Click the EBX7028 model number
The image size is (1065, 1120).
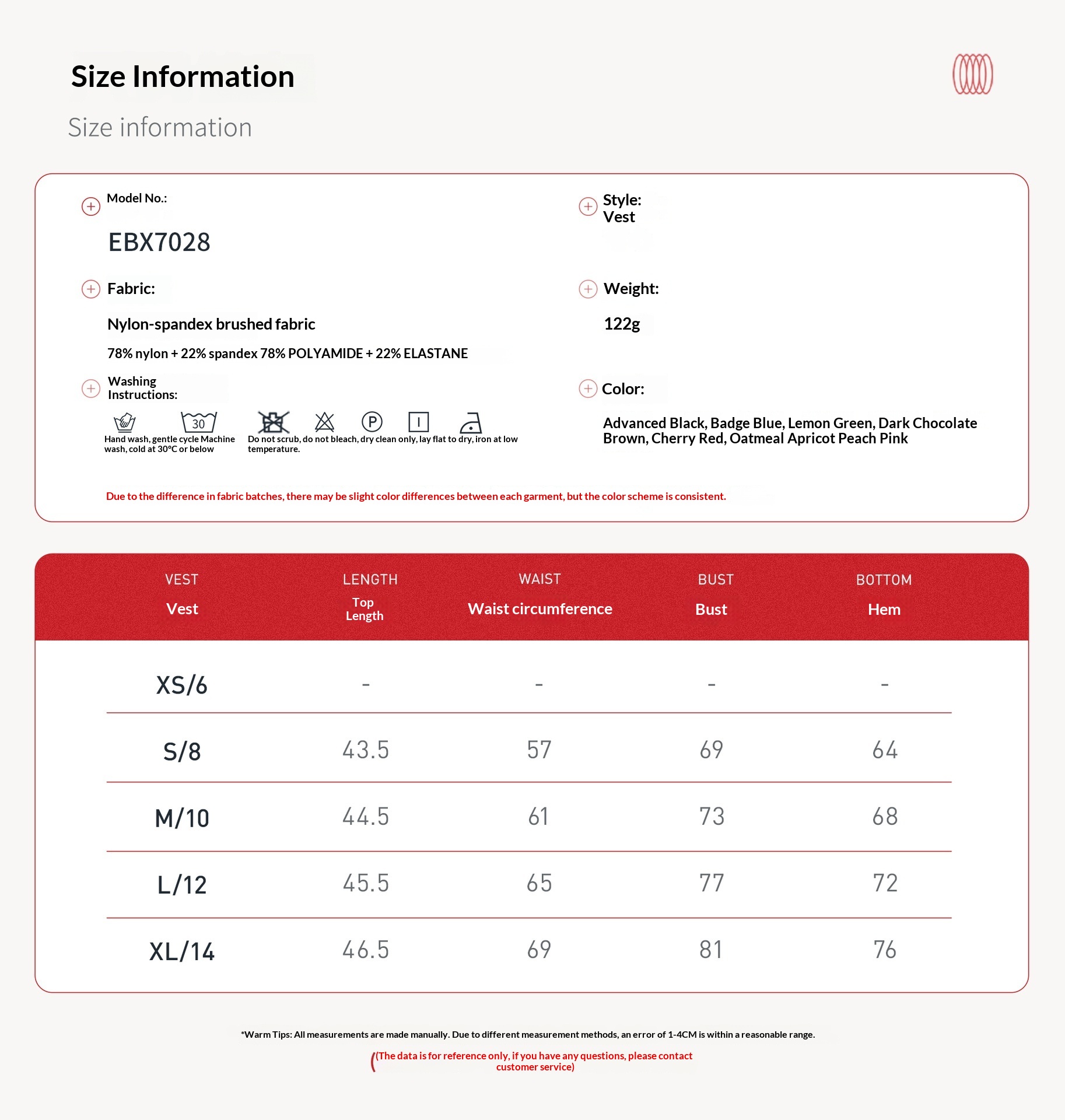pos(159,242)
